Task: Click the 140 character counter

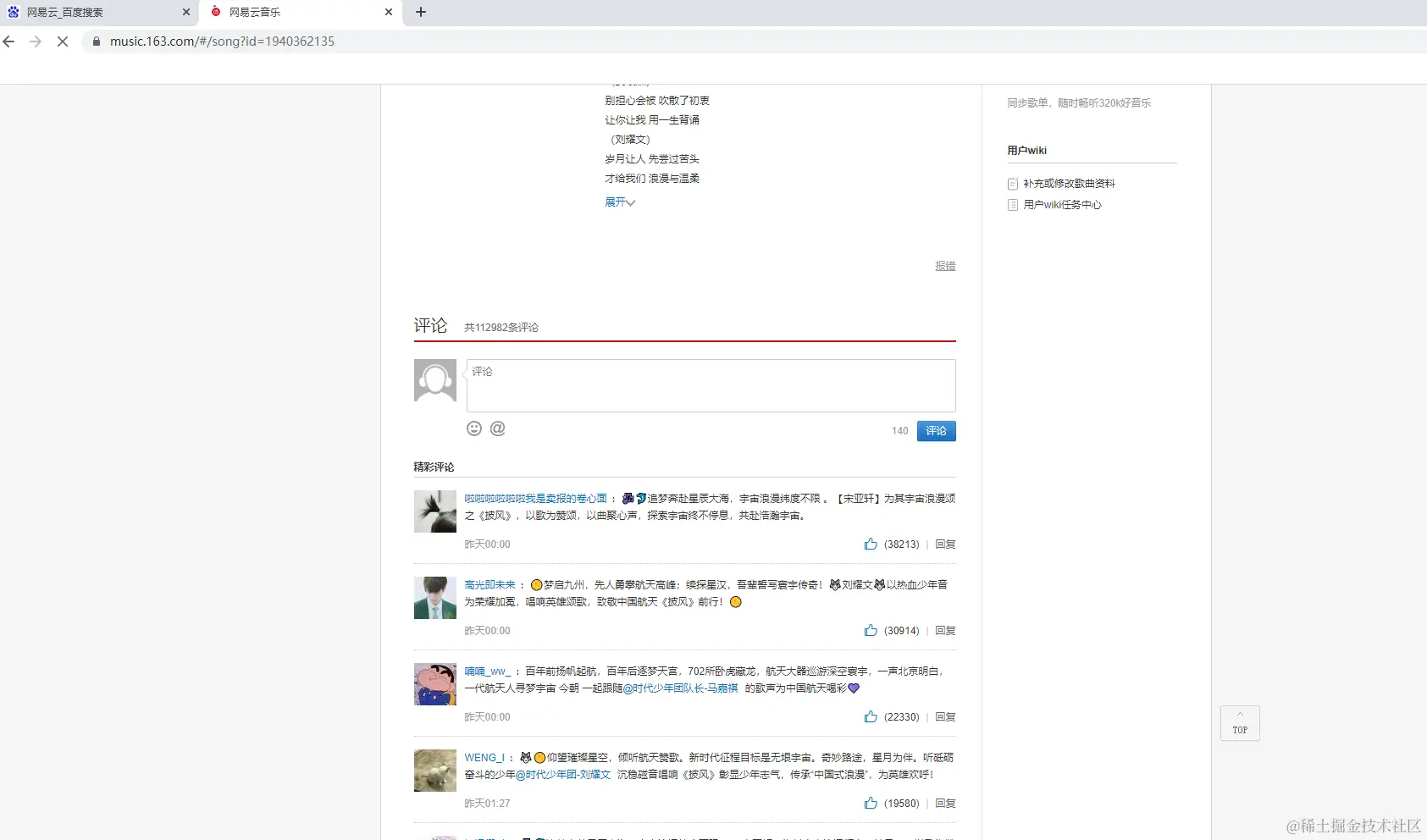Action: click(899, 431)
